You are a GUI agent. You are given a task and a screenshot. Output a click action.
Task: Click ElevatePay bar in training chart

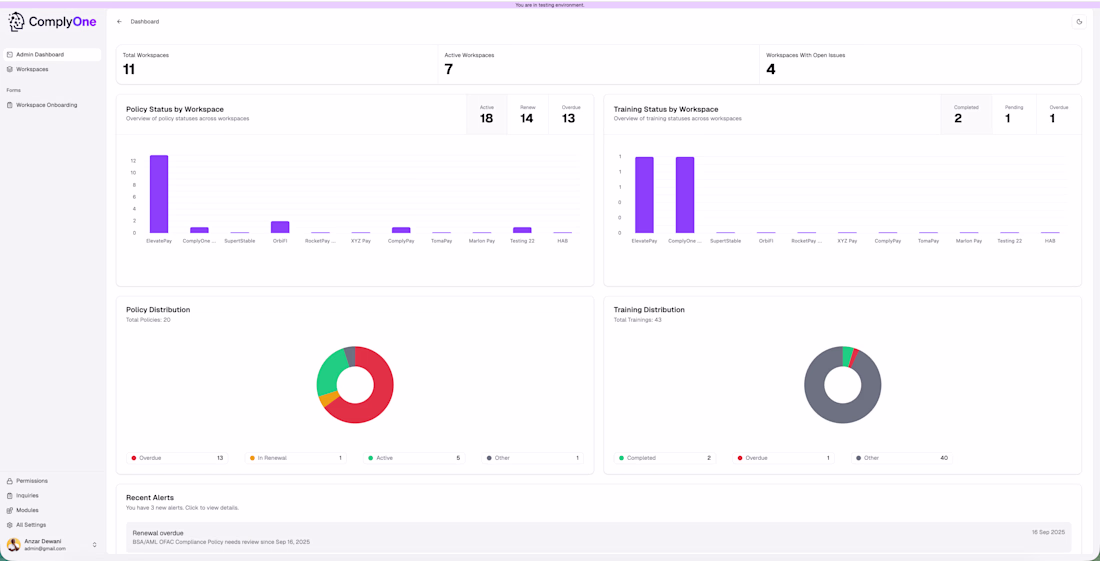(x=644, y=195)
